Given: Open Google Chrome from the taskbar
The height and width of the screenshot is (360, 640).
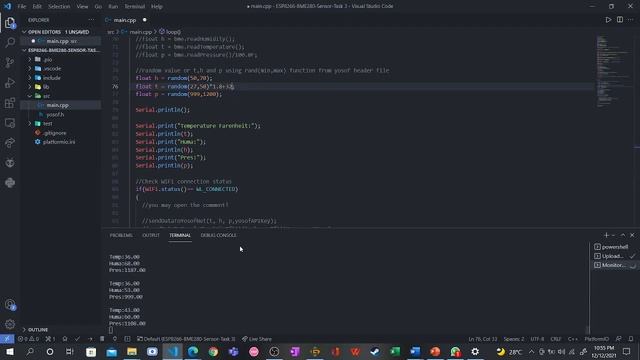Looking at the screenshot, I should pyautogui.click(x=213, y=351).
